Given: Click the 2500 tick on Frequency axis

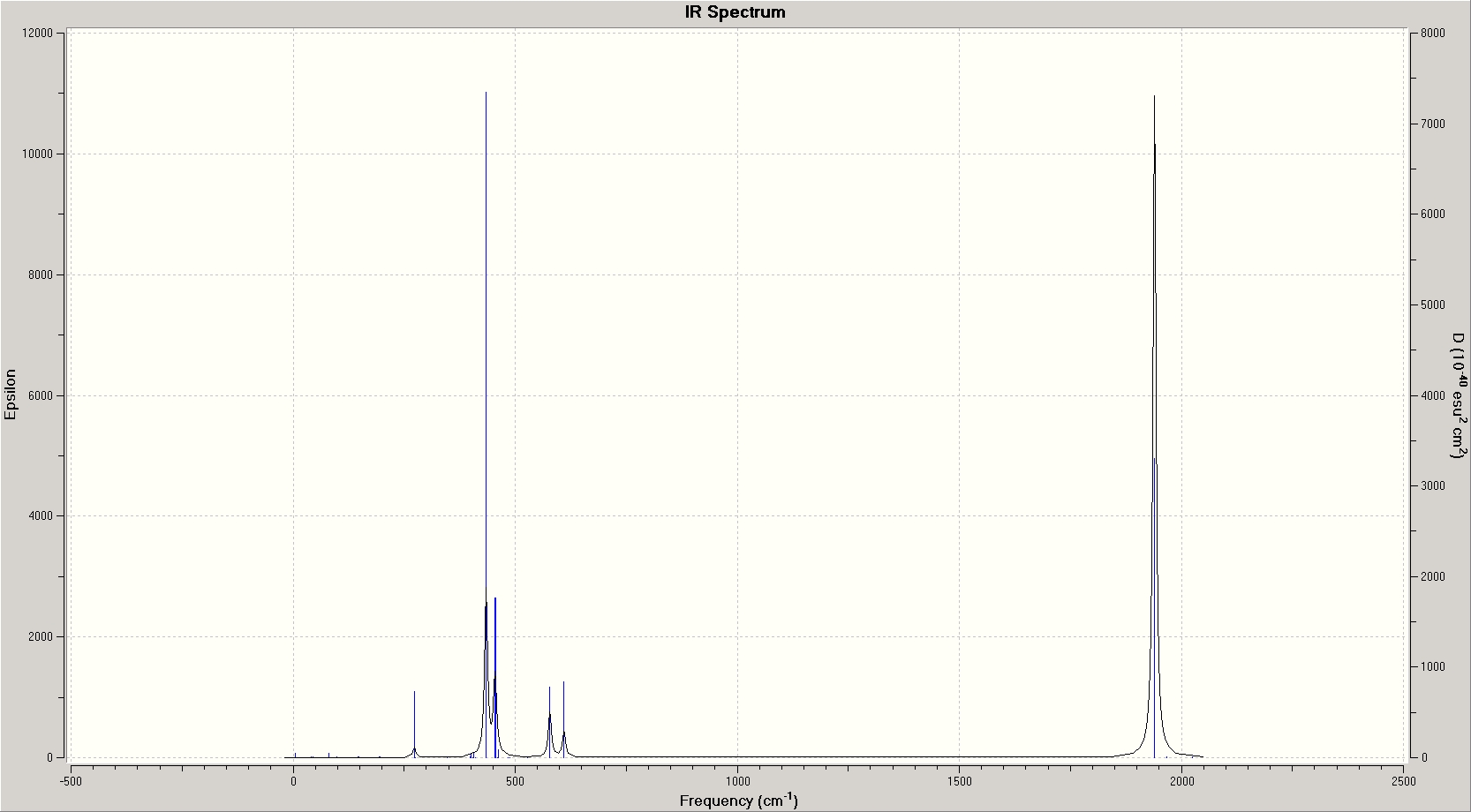Looking at the screenshot, I should [1404, 781].
